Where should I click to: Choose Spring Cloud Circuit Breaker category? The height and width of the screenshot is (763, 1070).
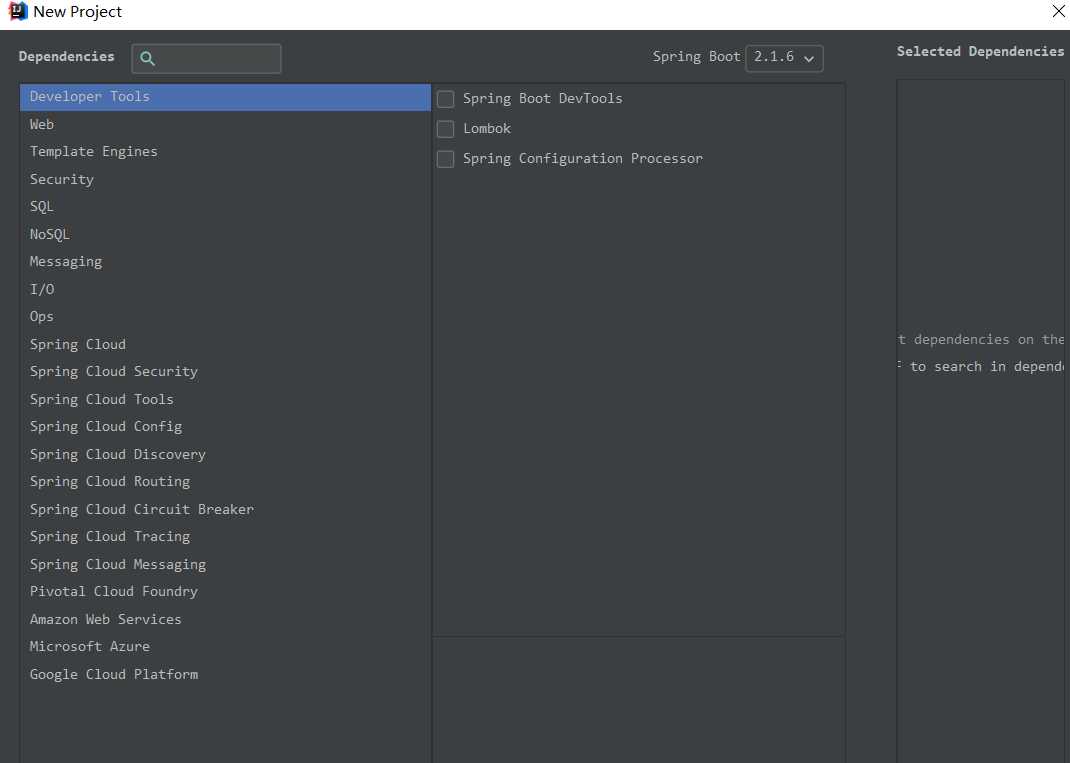[x=142, y=509]
